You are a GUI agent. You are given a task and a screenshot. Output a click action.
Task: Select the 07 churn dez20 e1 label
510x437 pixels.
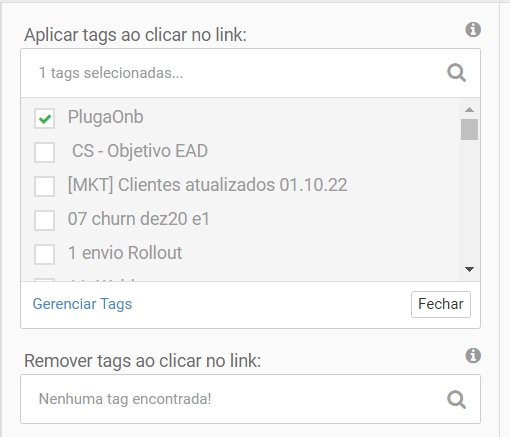point(139,219)
